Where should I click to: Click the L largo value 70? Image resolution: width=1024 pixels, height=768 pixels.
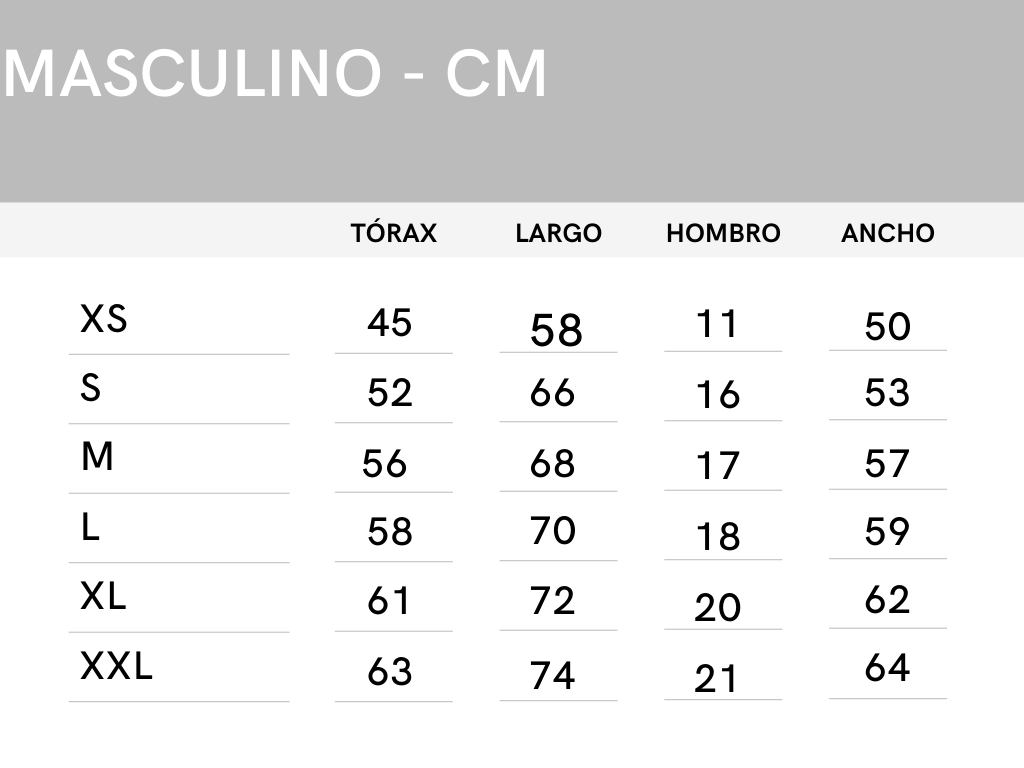[553, 531]
